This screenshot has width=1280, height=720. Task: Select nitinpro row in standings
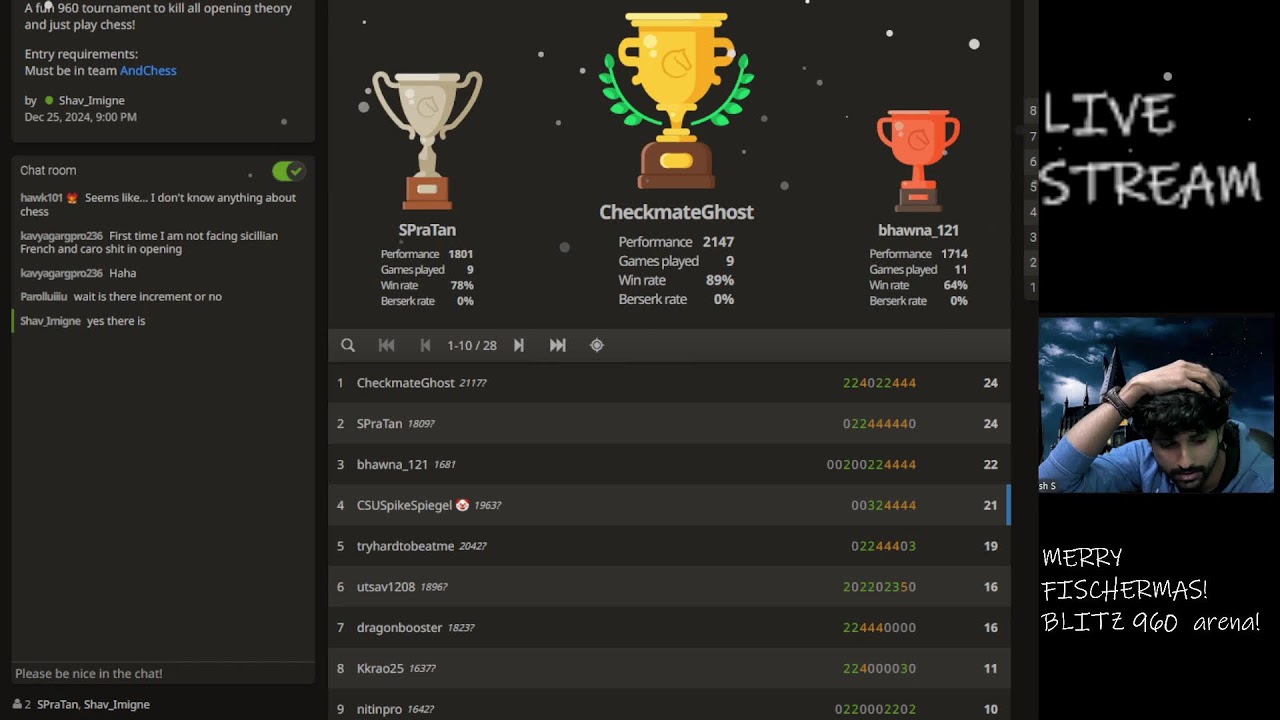tap(669, 705)
